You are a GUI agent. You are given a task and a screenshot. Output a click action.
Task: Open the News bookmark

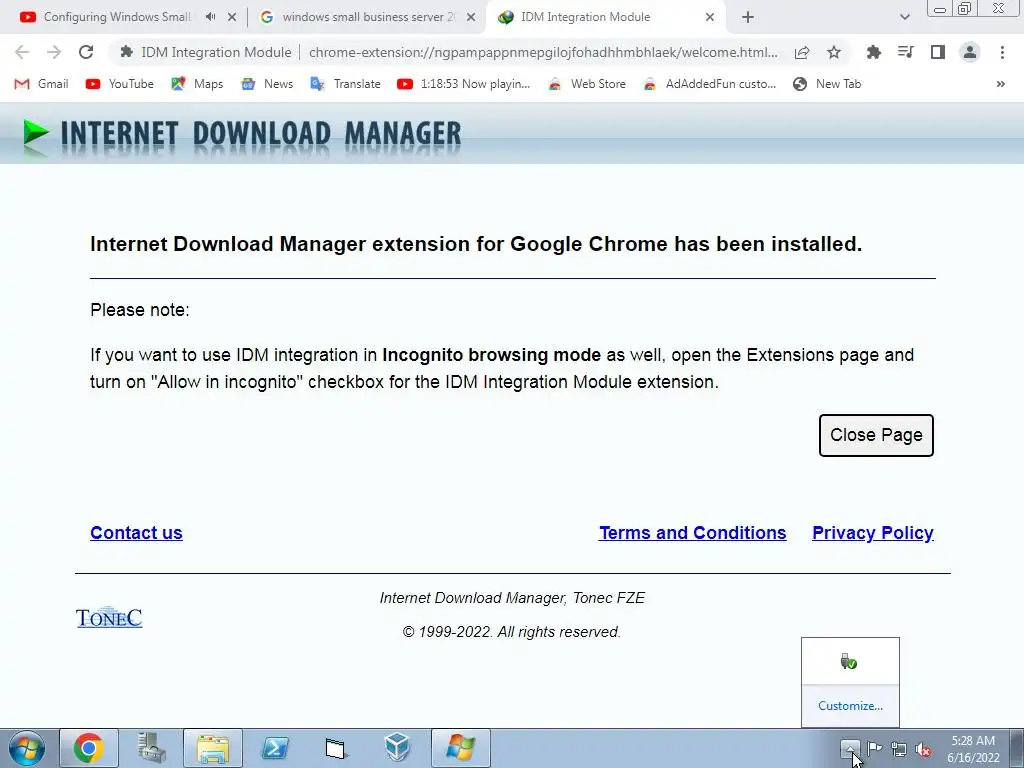pos(267,84)
